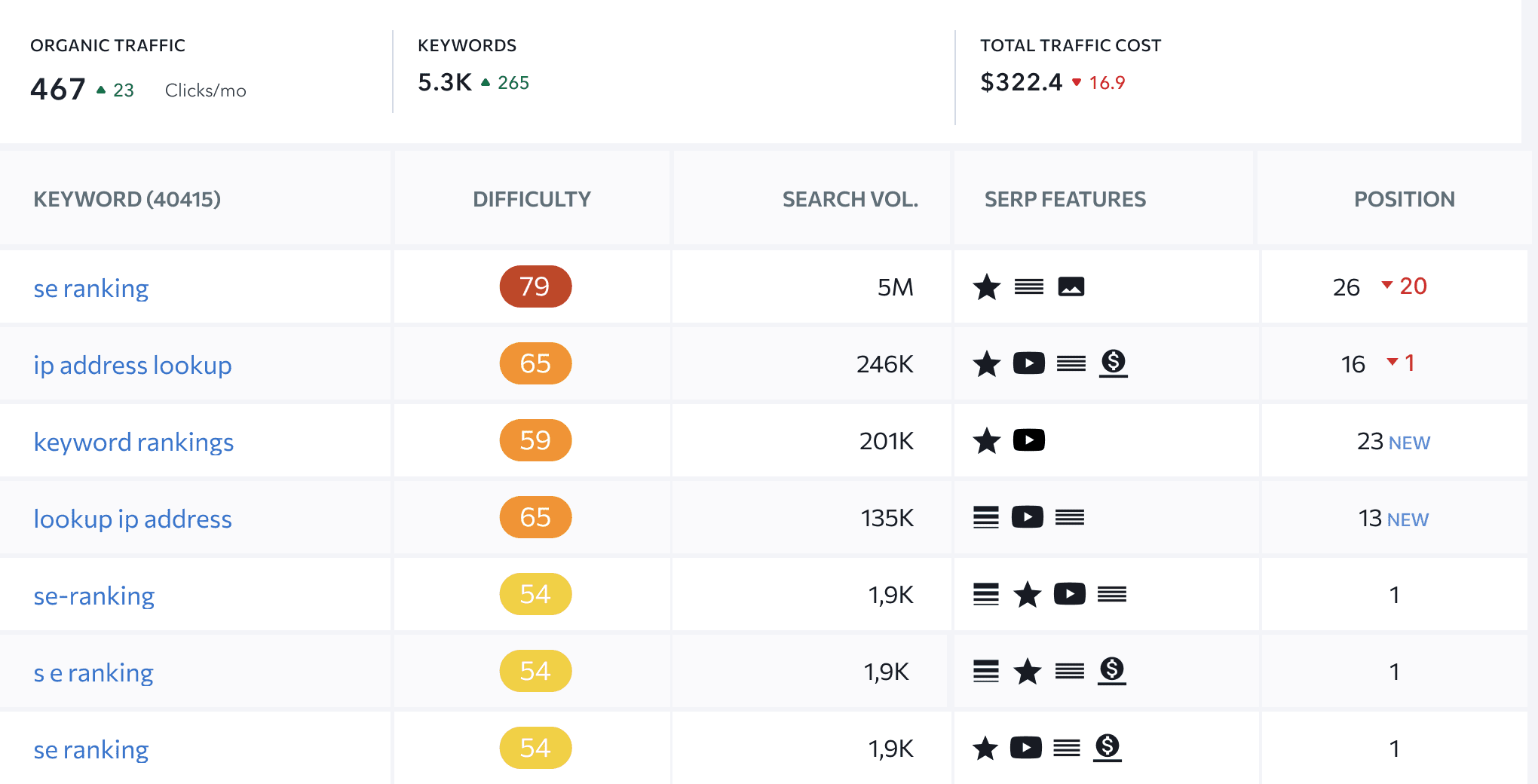Click the image pack icon in the first 'se ranking' row
The height and width of the screenshot is (784, 1538).
pyautogui.click(x=1071, y=286)
